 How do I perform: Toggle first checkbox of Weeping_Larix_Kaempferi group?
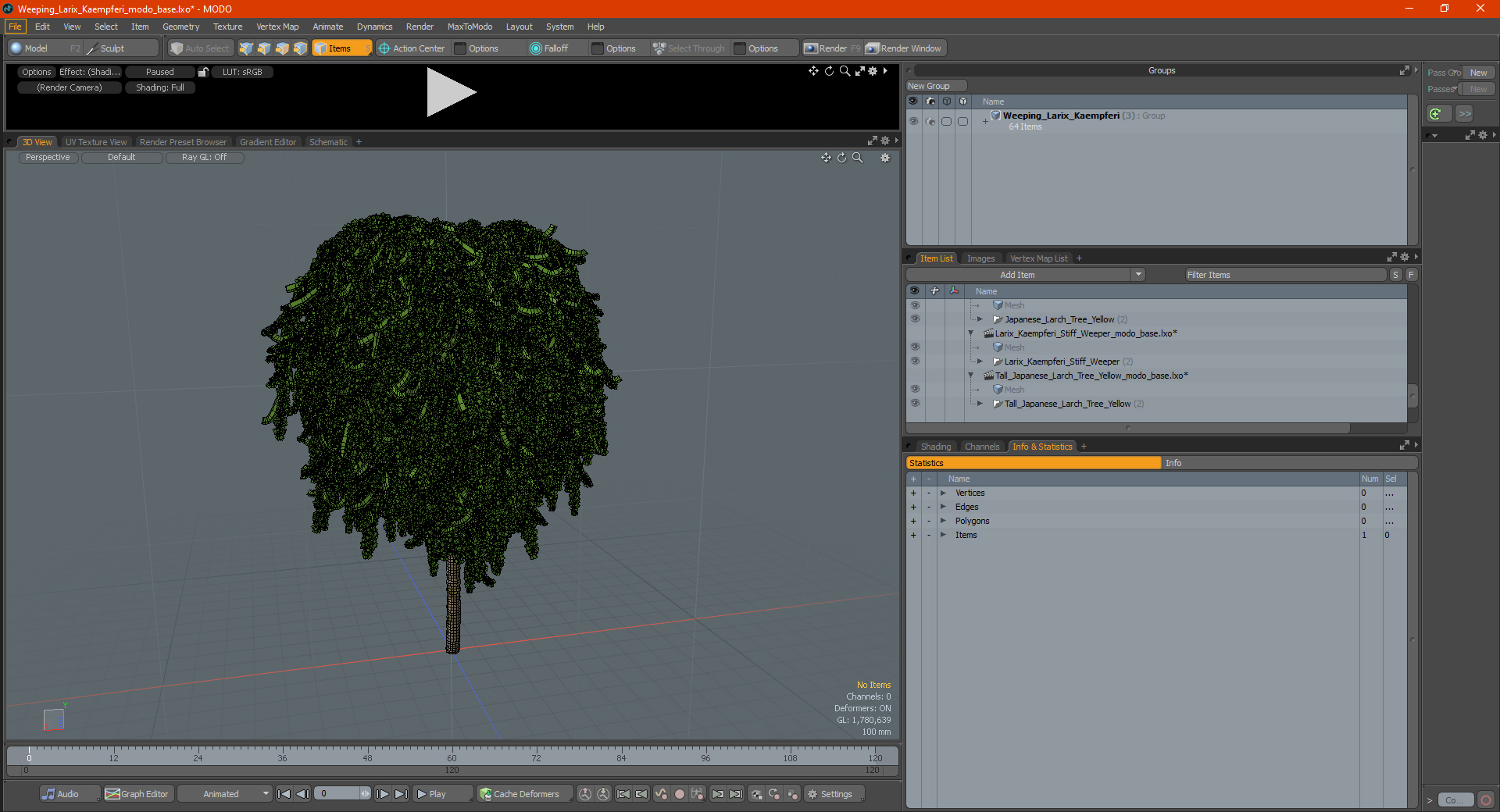(x=946, y=121)
